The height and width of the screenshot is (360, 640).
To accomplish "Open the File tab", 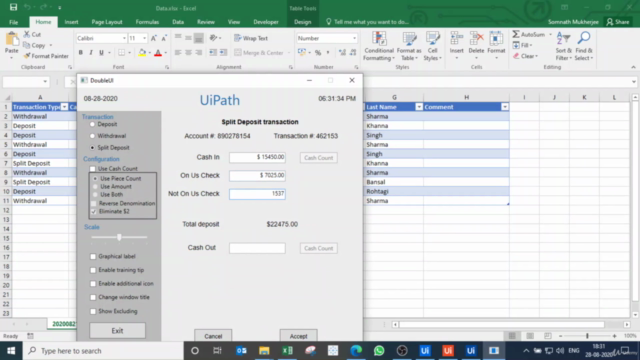I will 13,22.
